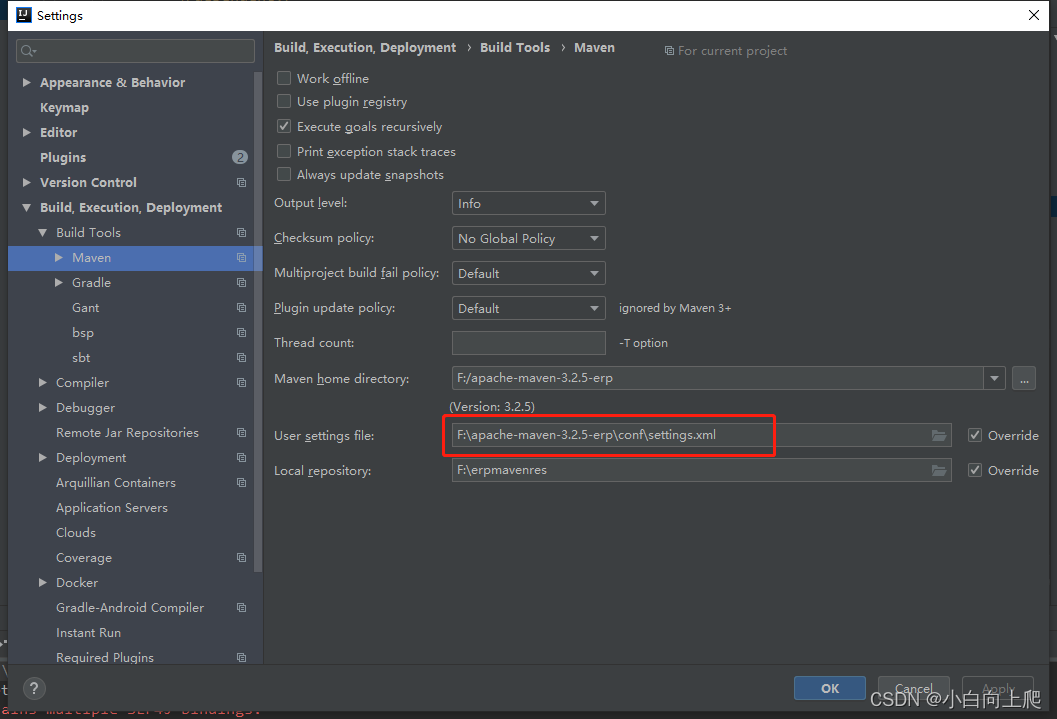This screenshot has height=719, width=1057.
Task: Click the search magnifier icon in settings
Action: click(28, 51)
